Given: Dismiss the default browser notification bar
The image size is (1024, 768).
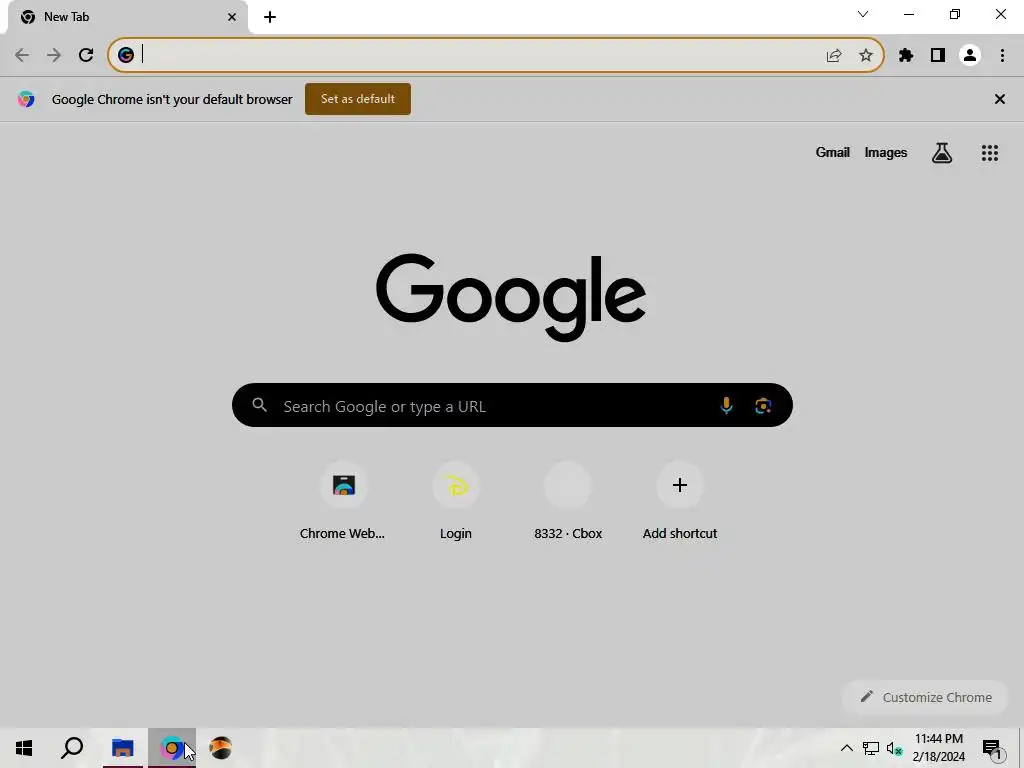Looking at the screenshot, I should pos(1000,99).
